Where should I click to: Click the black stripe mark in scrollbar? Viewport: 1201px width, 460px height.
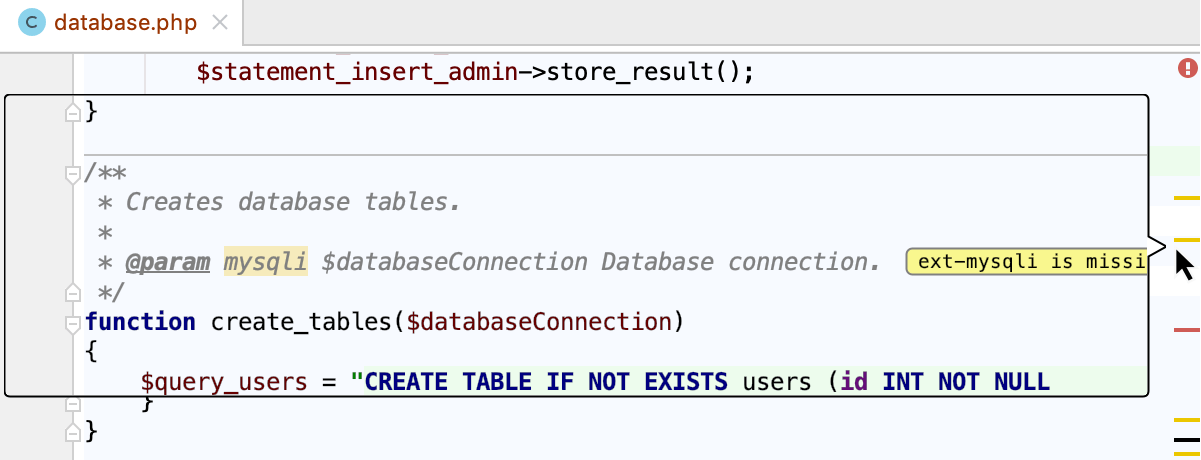[1186, 438]
